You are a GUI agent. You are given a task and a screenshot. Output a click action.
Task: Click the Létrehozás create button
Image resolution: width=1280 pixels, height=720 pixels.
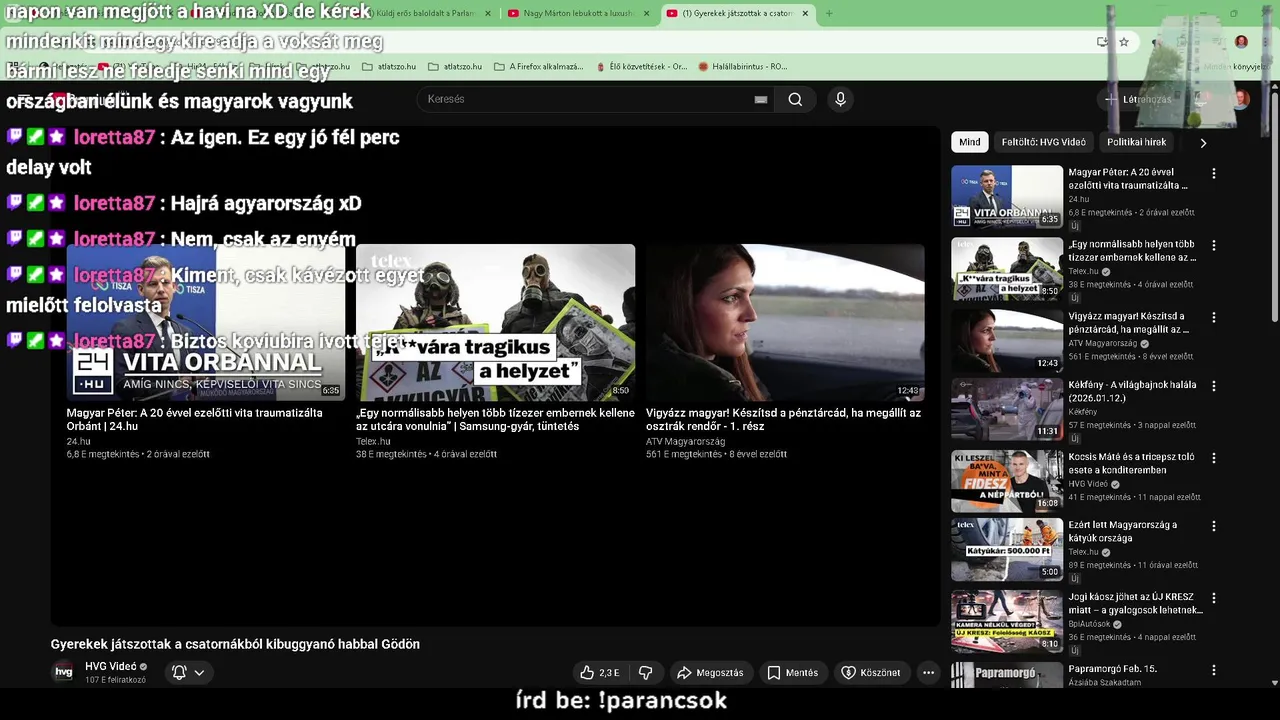click(1138, 99)
